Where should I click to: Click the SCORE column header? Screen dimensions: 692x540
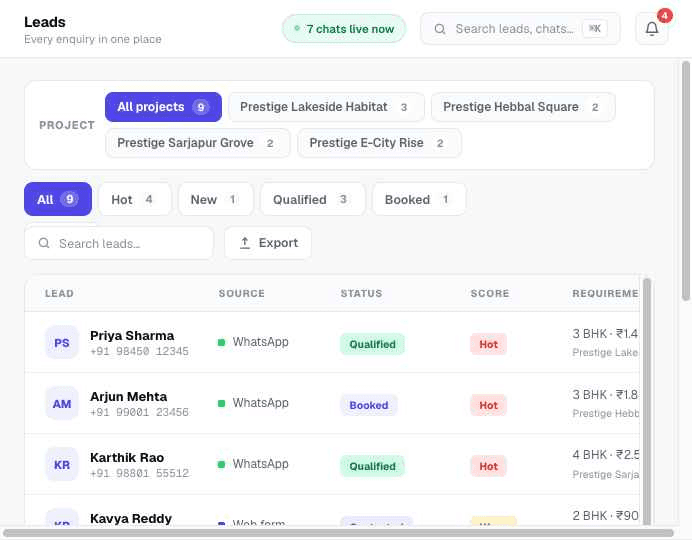489,293
